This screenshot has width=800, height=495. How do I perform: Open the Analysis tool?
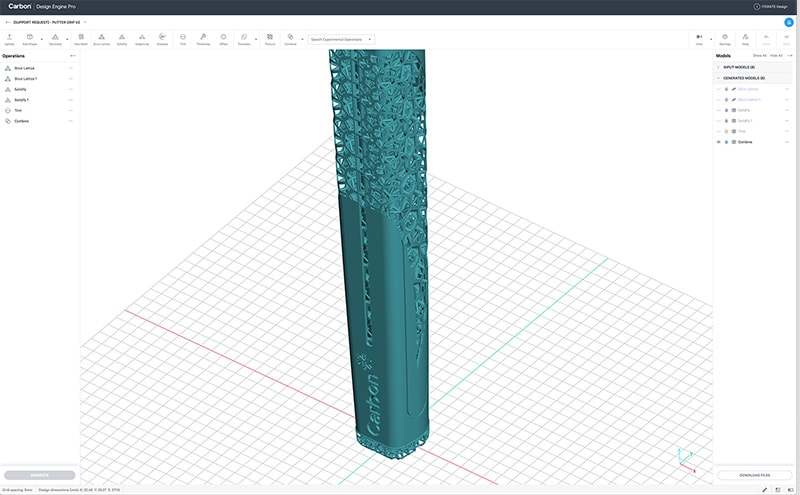coord(162,39)
